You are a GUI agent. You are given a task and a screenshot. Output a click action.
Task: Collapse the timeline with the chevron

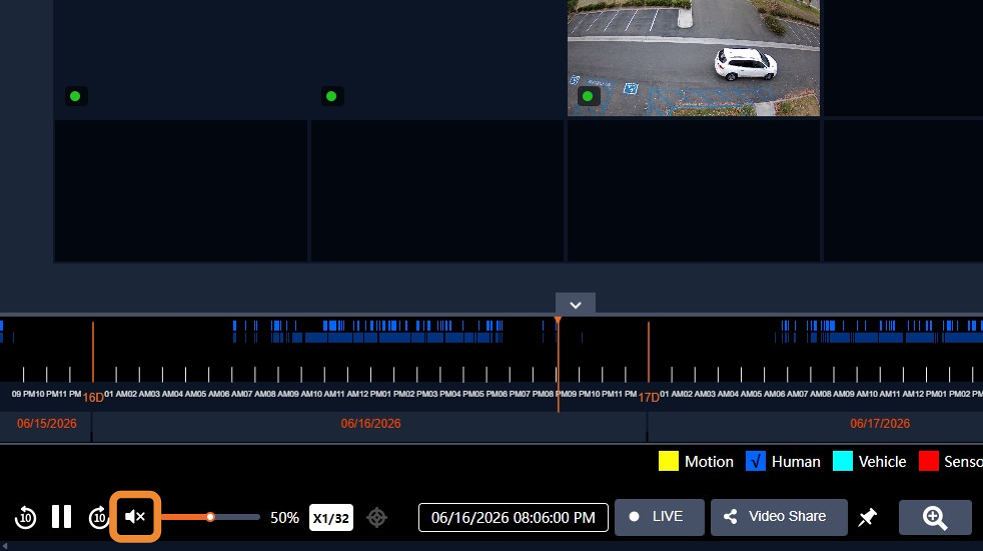pyautogui.click(x=576, y=305)
